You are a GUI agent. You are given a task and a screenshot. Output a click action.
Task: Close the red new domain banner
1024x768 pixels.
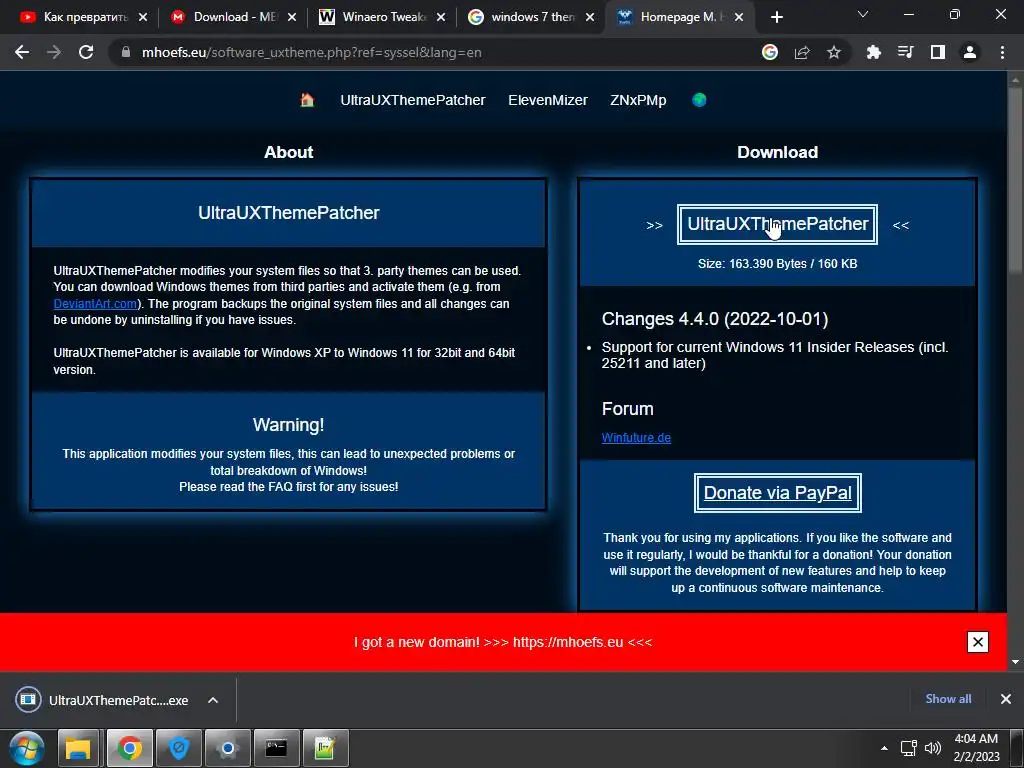(978, 642)
